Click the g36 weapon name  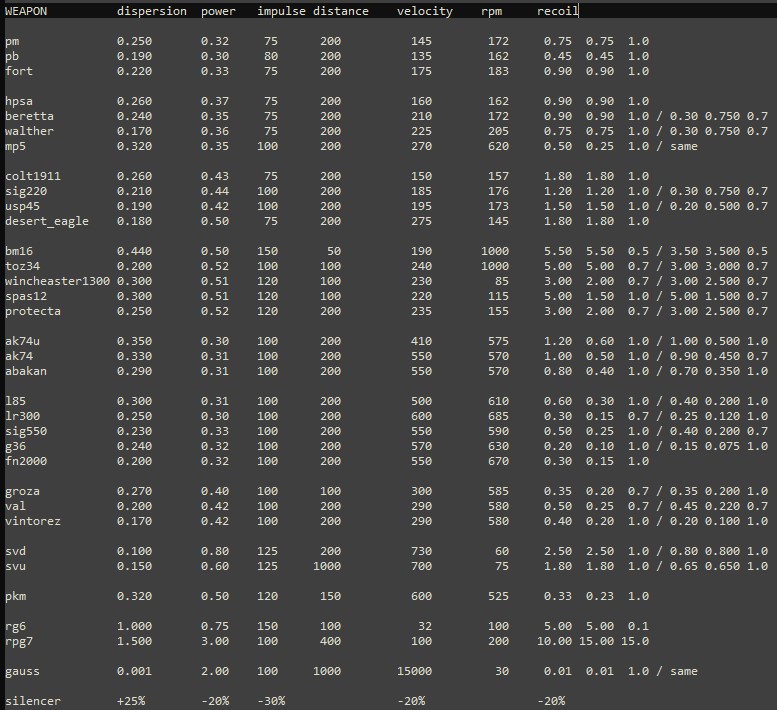tap(15, 446)
